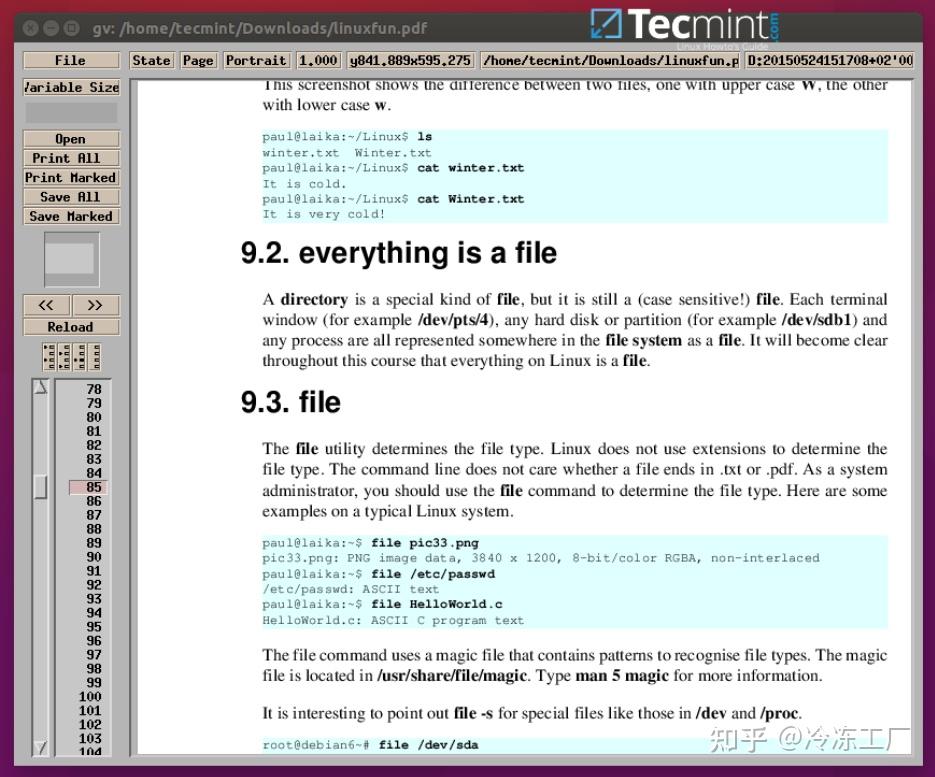Click the Save All button
Image resolution: width=935 pixels, height=777 pixels.
pyautogui.click(x=70, y=197)
